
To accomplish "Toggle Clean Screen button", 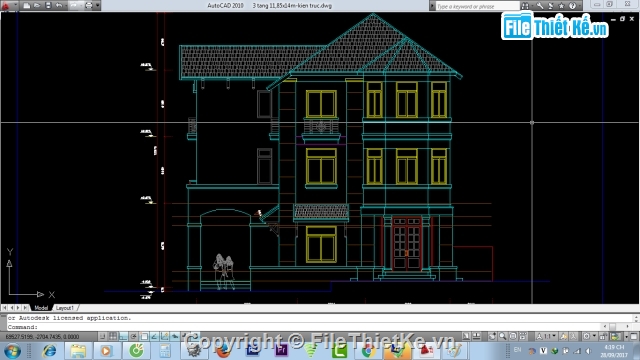I will [x=634, y=336].
